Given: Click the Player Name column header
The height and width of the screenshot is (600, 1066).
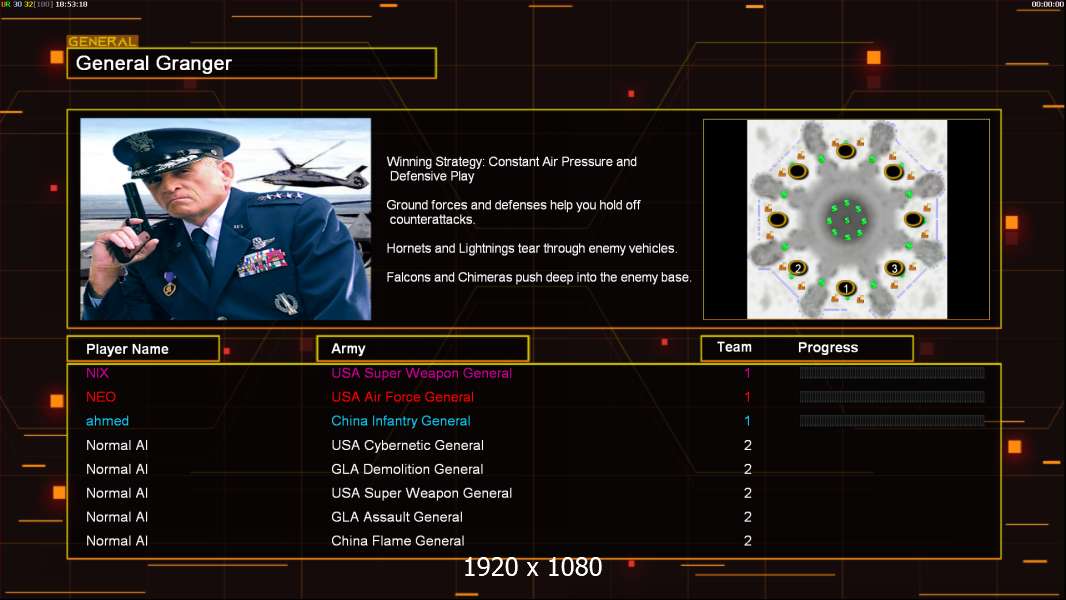Looking at the screenshot, I should click(x=143, y=349).
